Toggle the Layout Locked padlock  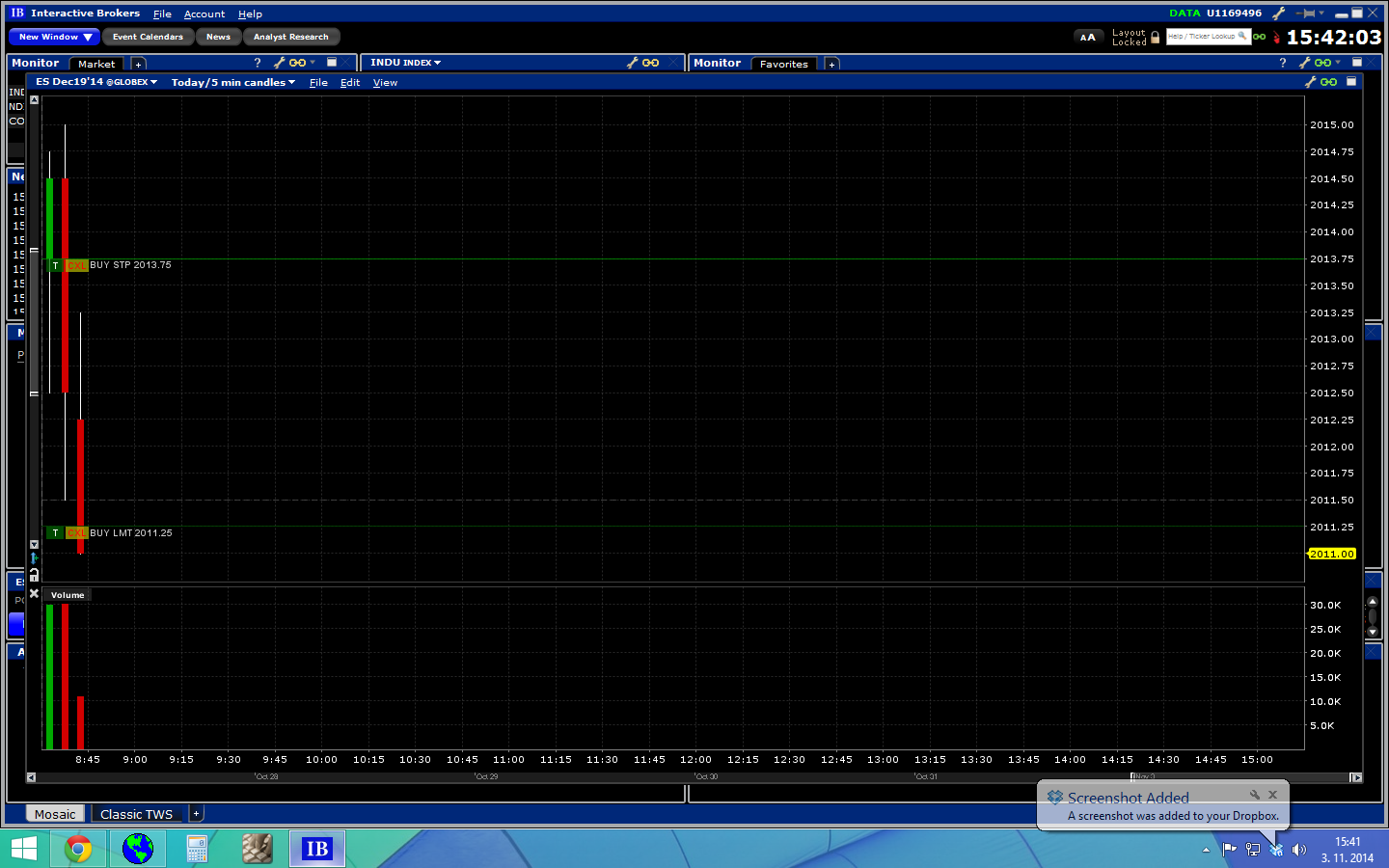pos(1155,38)
